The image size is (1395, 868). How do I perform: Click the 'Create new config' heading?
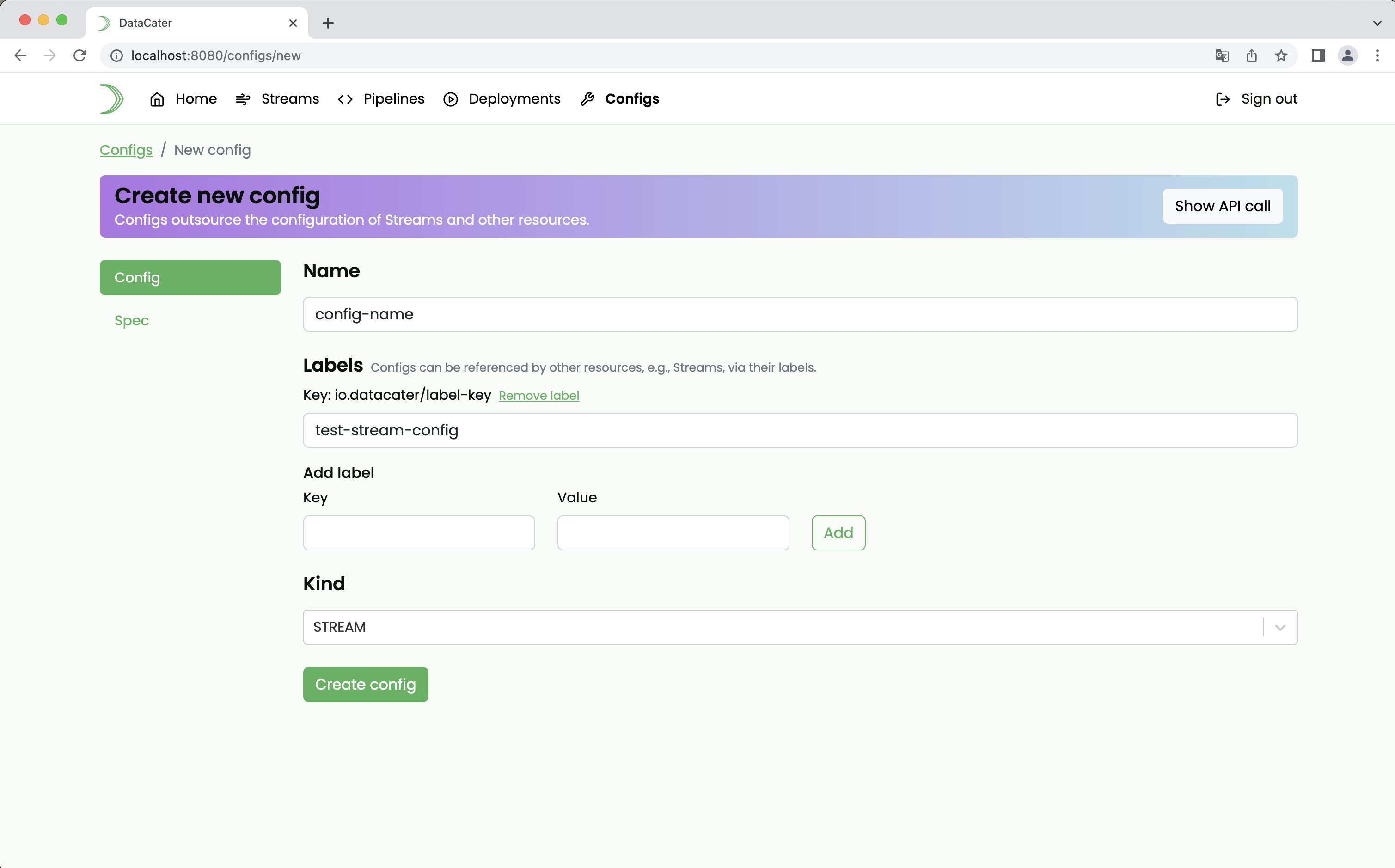[217, 196]
